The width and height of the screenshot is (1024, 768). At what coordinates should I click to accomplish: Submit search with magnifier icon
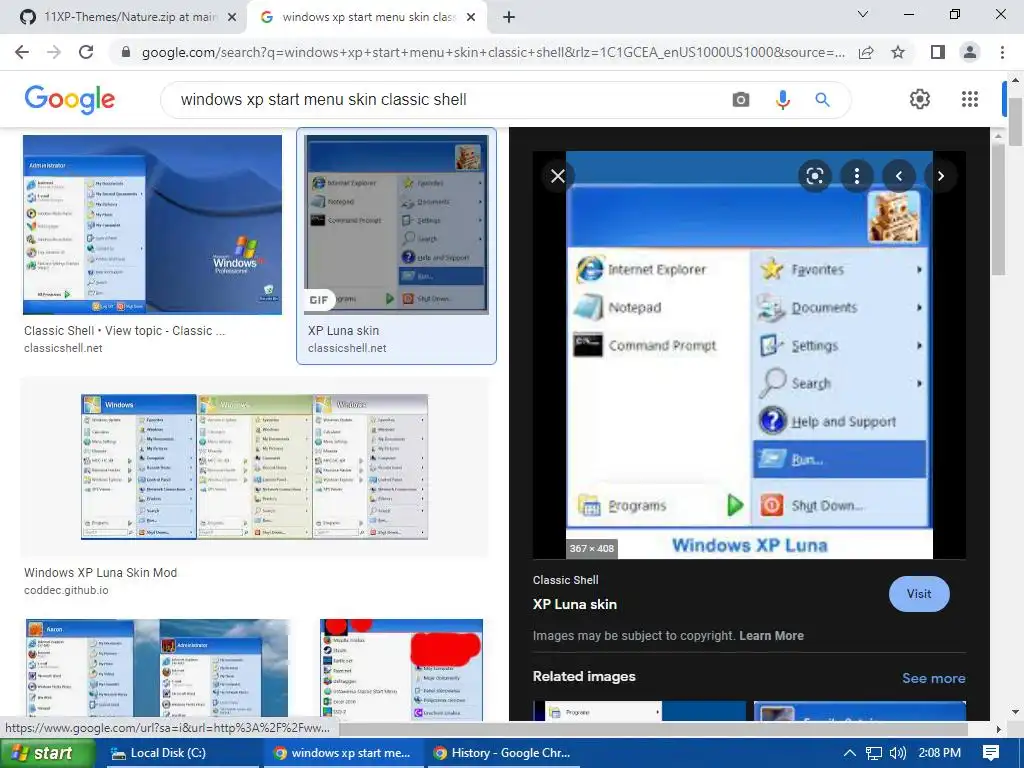822,99
